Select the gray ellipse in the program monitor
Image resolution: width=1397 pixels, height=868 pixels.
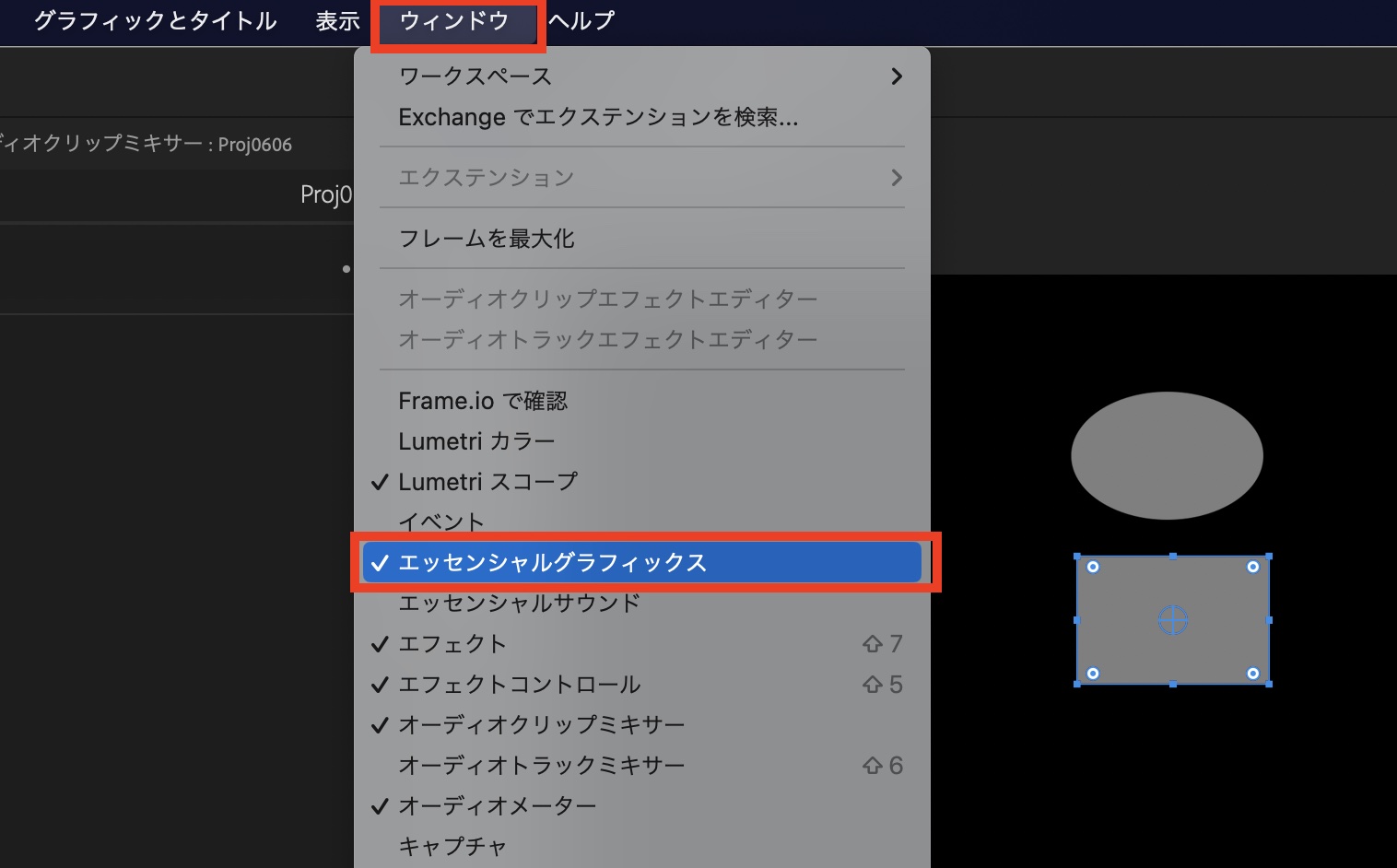pos(1166,454)
